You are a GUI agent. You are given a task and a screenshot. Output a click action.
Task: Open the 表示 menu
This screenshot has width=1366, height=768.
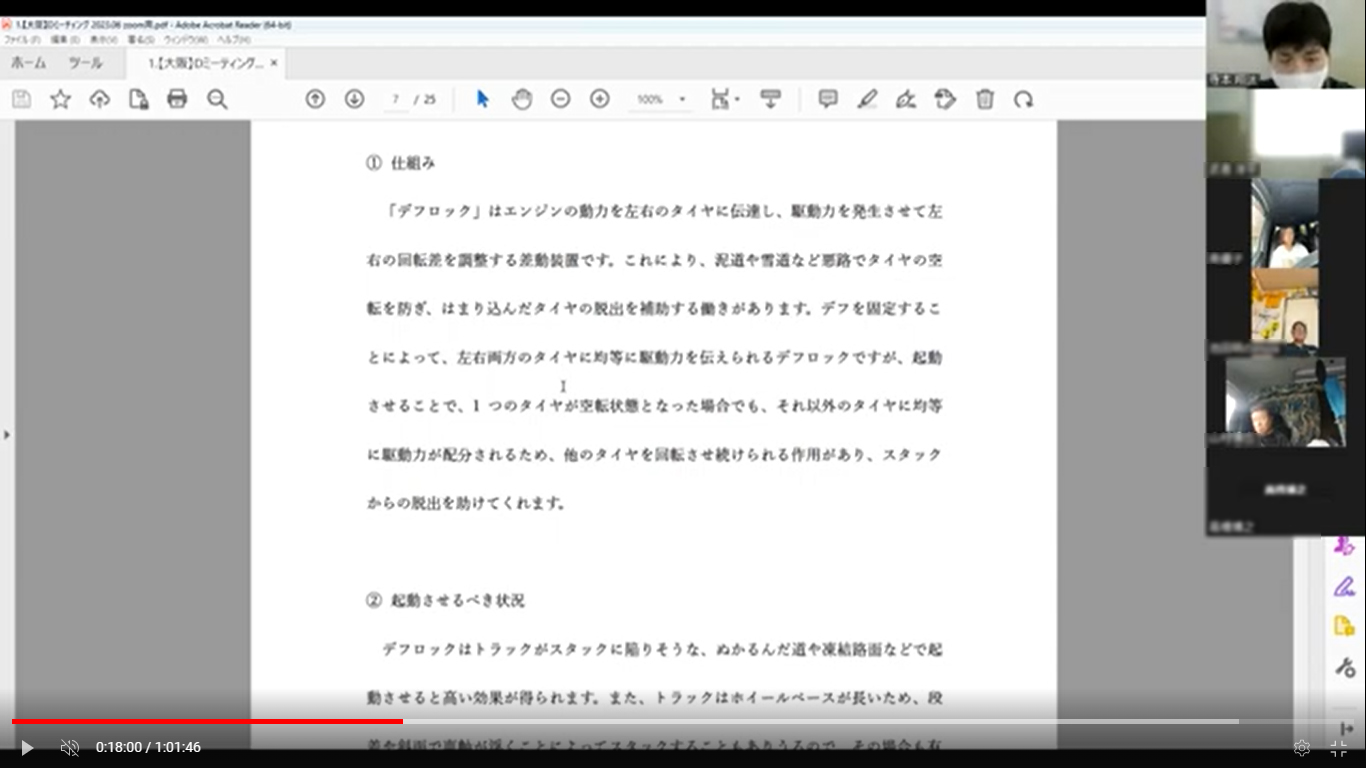103,40
